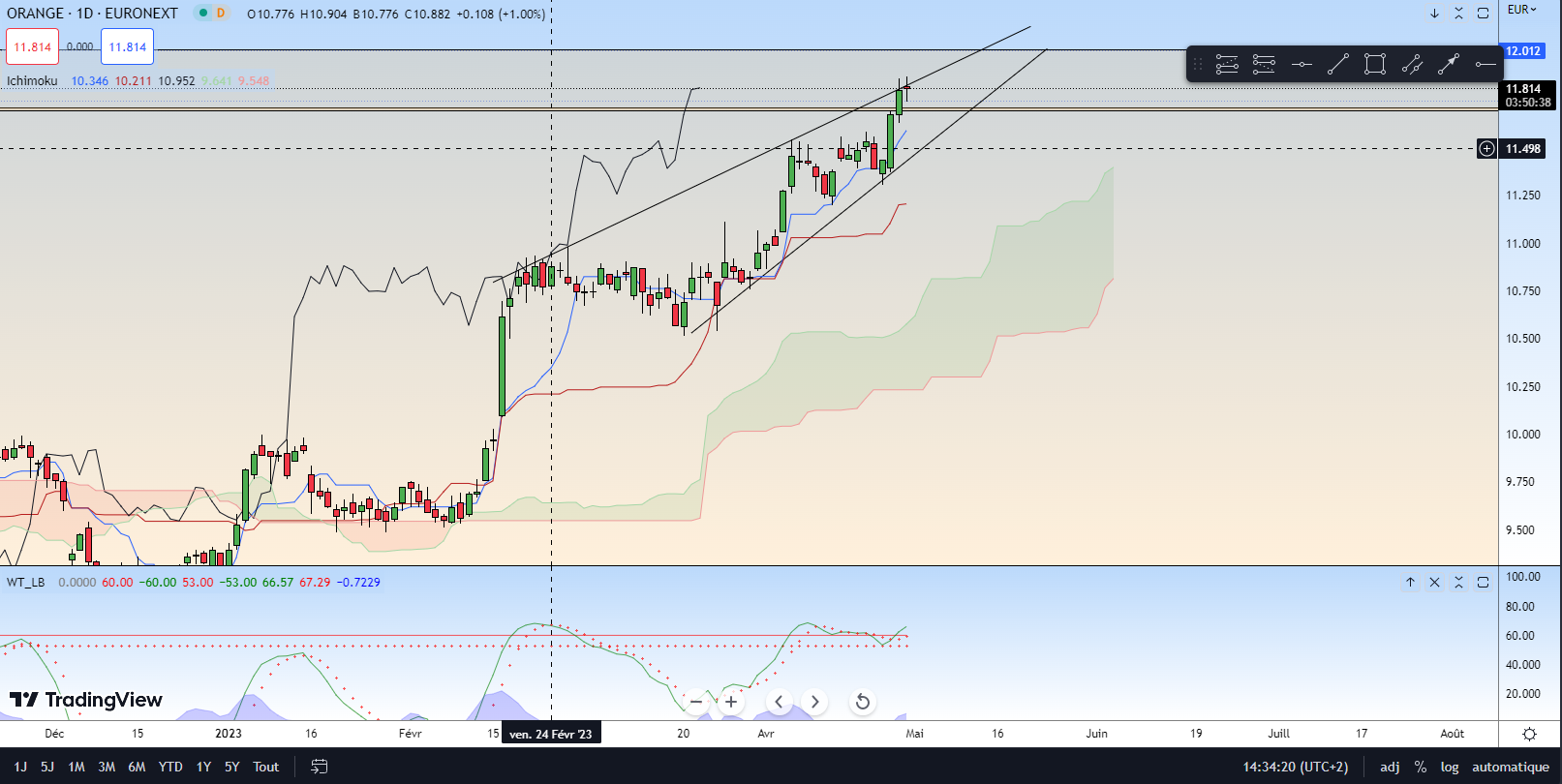1562x784 pixels.
Task: Move main chart pane down
Action: point(1434,14)
